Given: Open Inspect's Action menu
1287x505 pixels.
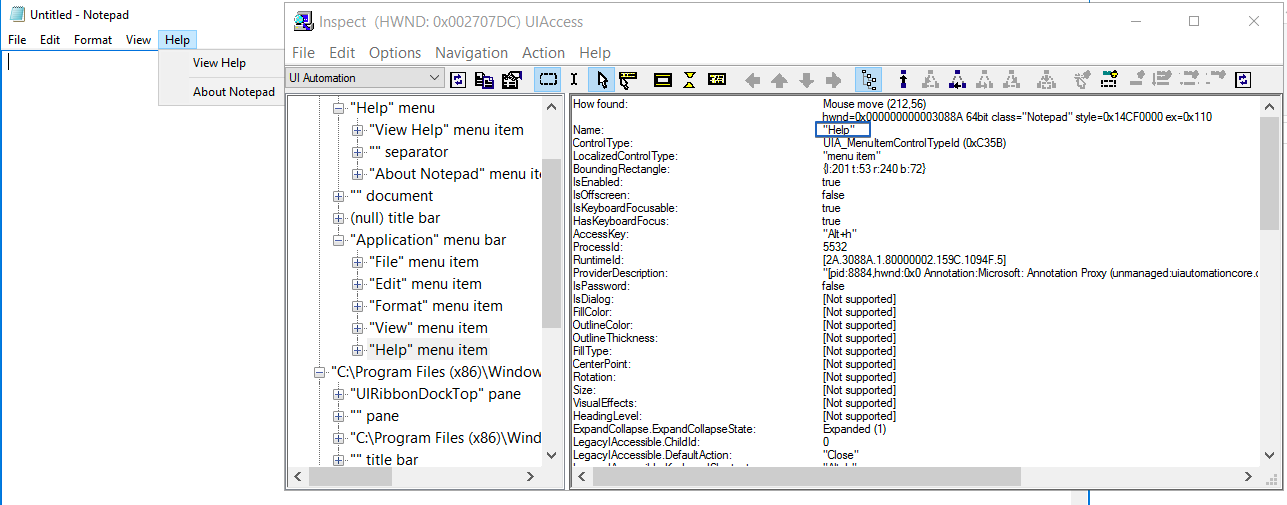Looking at the screenshot, I should coord(543,53).
